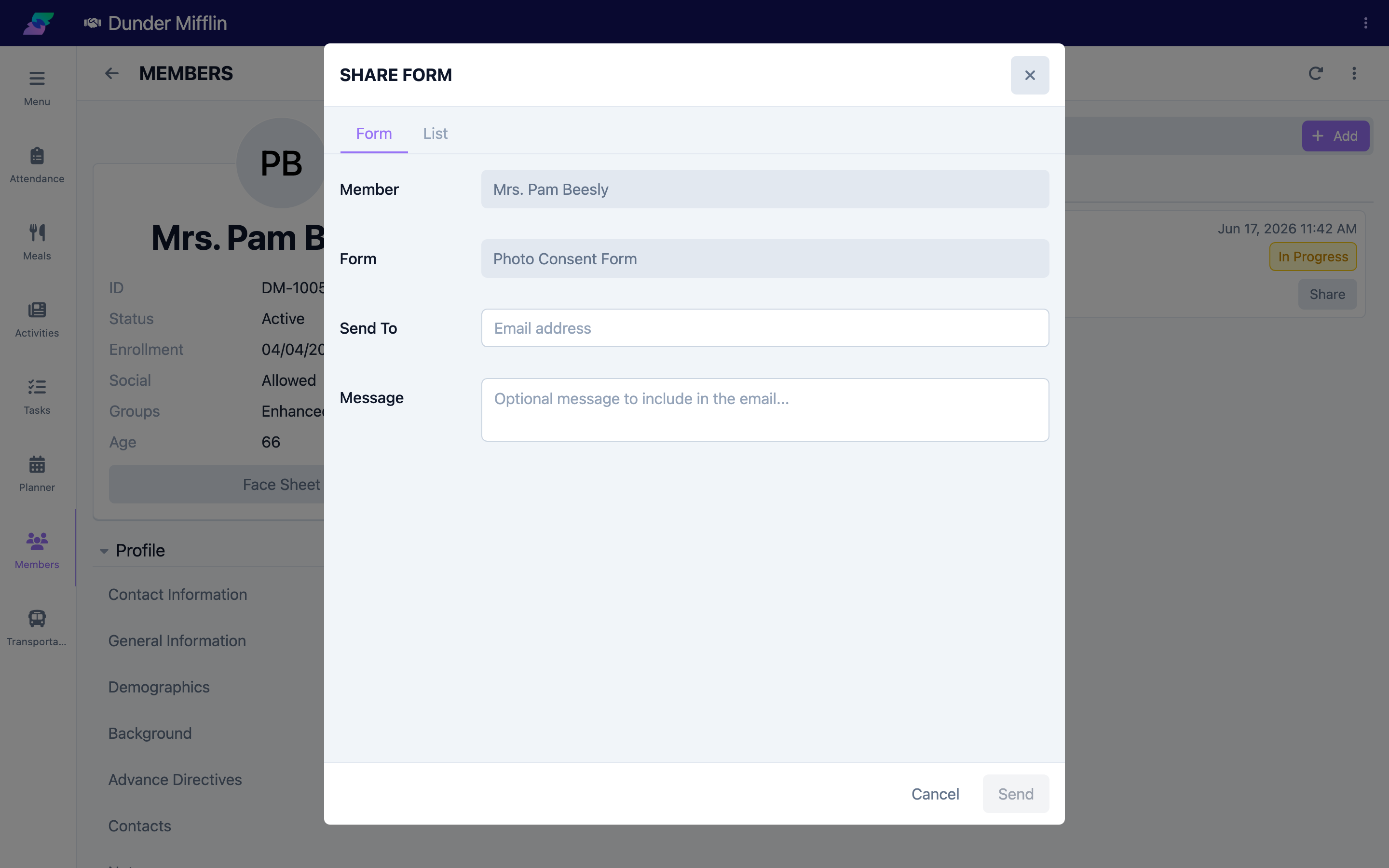The image size is (1389, 868).
Task: Click the Share button under In Progress
Action: click(x=1327, y=295)
